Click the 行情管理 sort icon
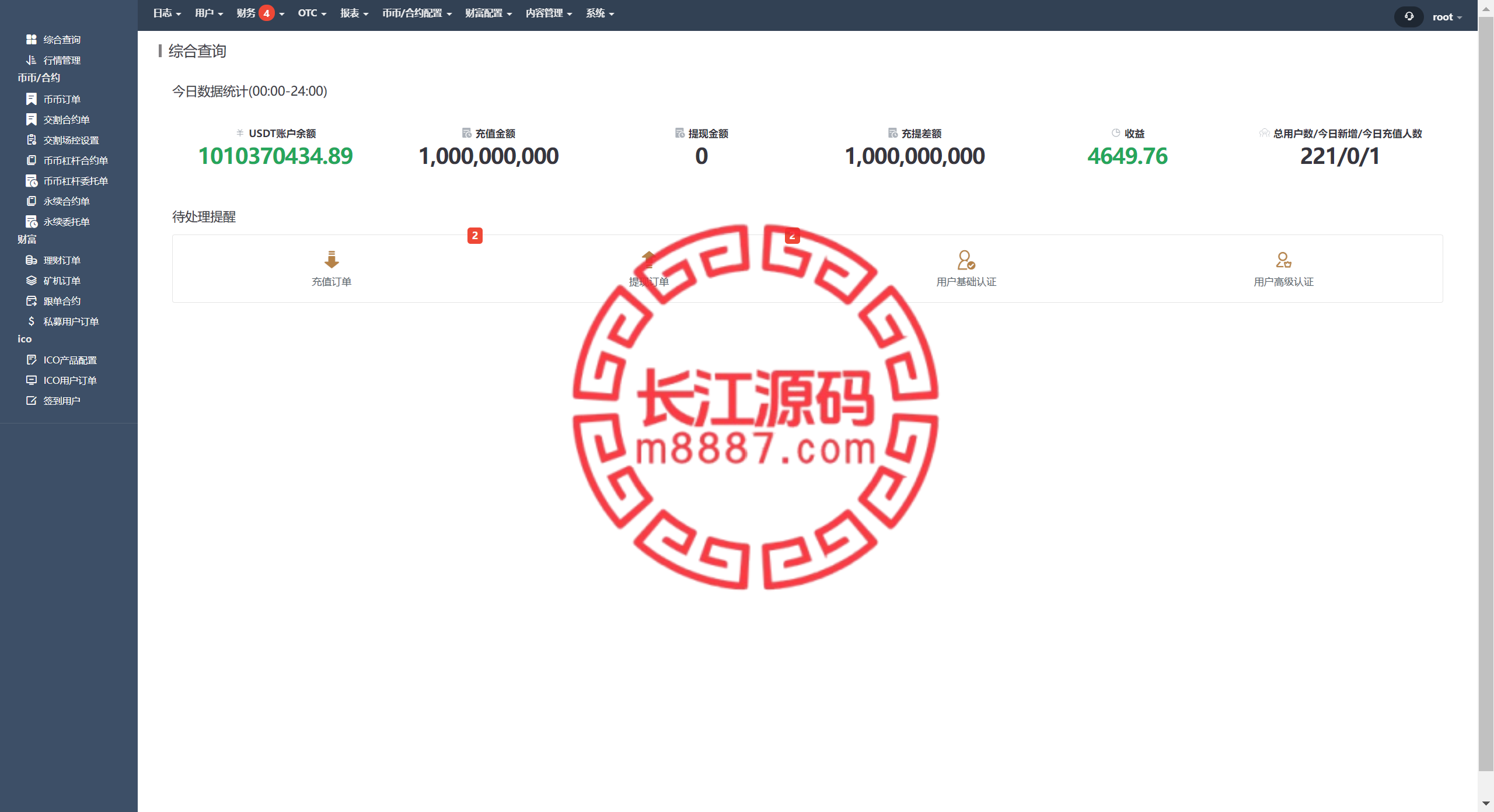Image resolution: width=1494 pixels, height=812 pixels. [32, 60]
